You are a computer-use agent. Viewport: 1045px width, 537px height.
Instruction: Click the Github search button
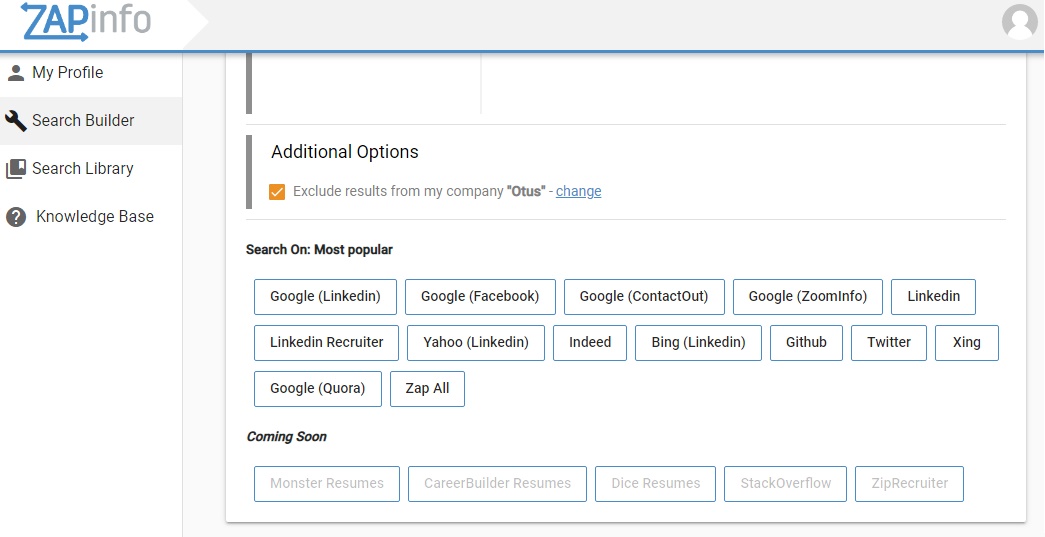point(806,343)
